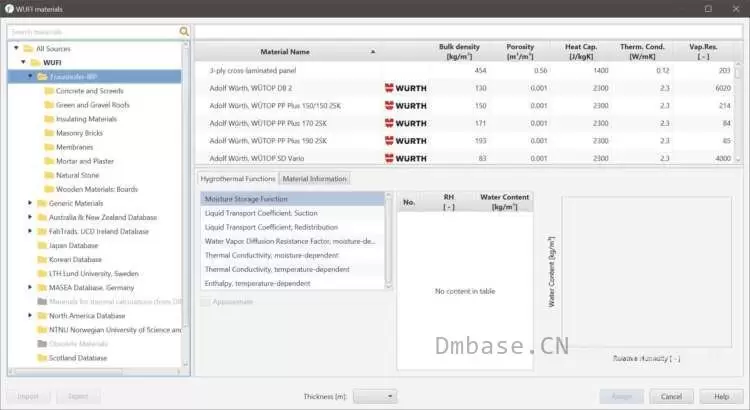Viewport: 750px width, 410px height.
Task: Click the search magnifier icon
Action: (x=184, y=32)
